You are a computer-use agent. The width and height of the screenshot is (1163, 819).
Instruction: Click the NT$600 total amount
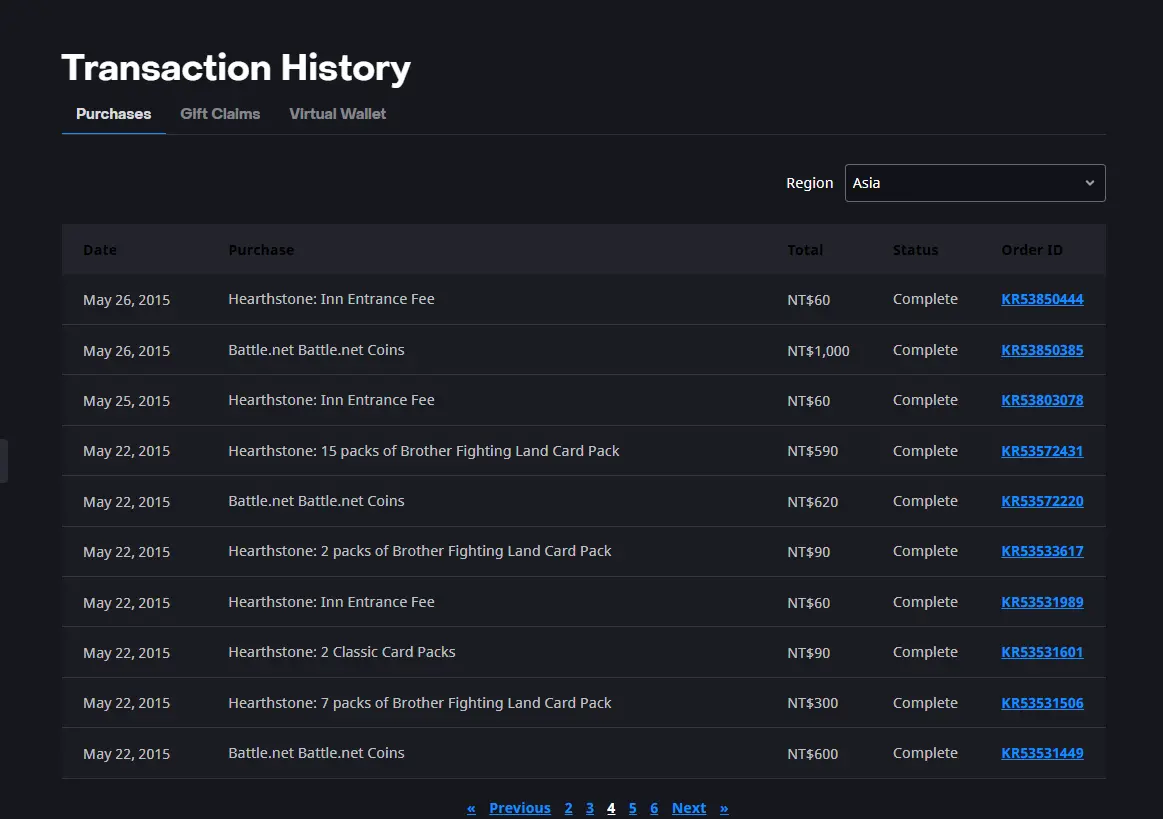(x=812, y=754)
